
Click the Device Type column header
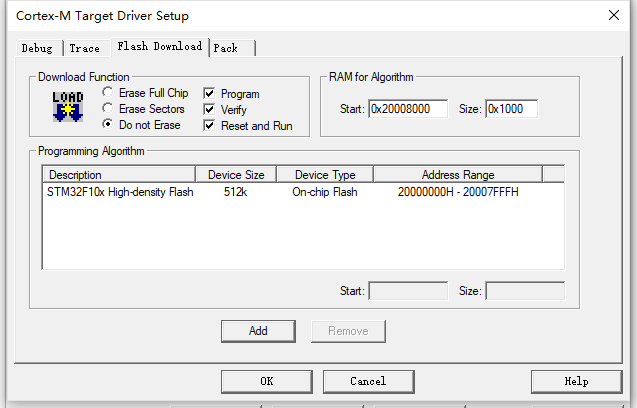325,175
